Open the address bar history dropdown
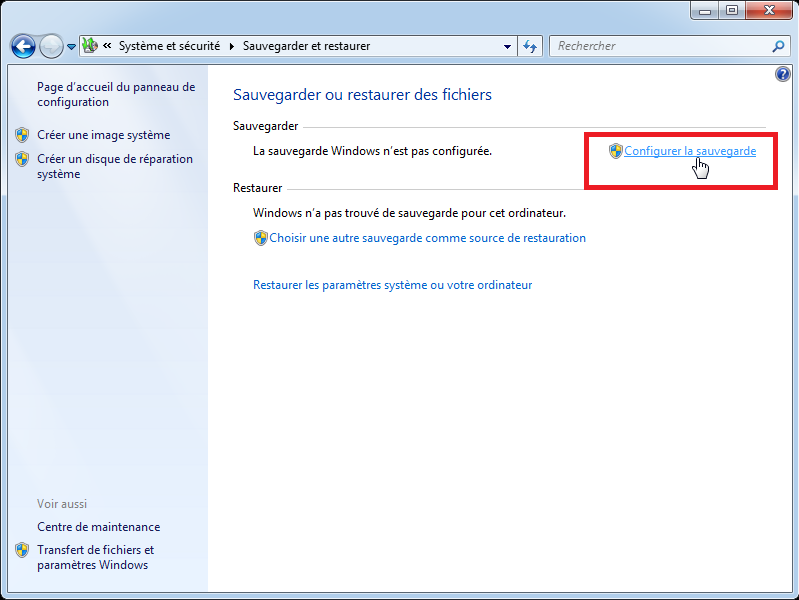The image size is (799, 600). point(507,46)
